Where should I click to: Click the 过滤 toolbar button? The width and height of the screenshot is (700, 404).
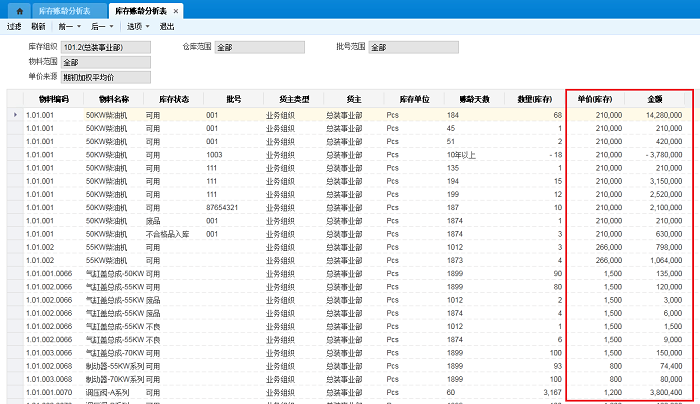(x=14, y=27)
